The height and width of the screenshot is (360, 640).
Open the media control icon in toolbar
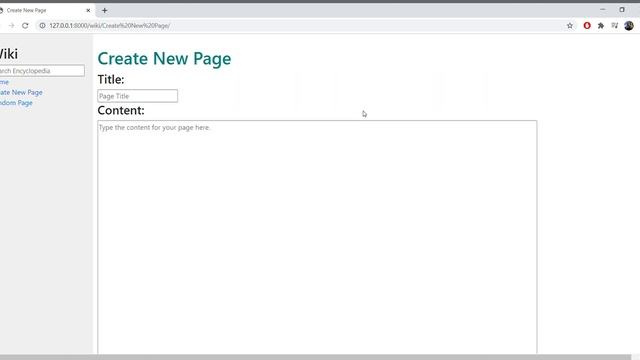pyautogui.click(x=615, y=26)
